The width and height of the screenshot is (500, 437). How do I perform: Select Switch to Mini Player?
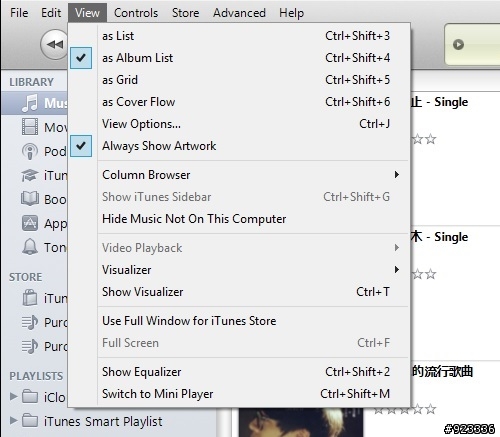(x=246, y=394)
